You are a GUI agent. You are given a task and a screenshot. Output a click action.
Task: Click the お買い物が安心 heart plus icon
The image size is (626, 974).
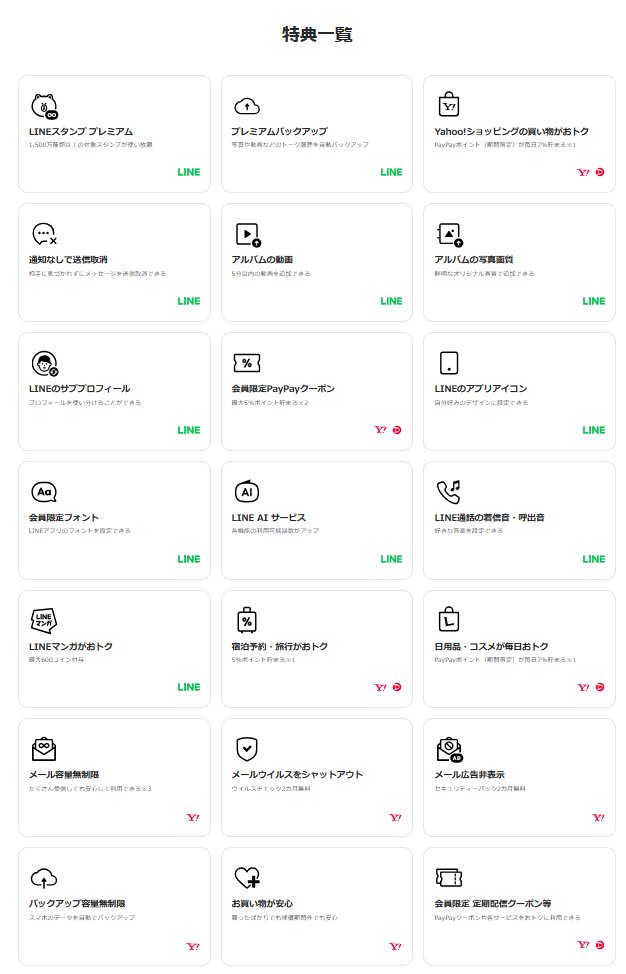click(x=247, y=878)
